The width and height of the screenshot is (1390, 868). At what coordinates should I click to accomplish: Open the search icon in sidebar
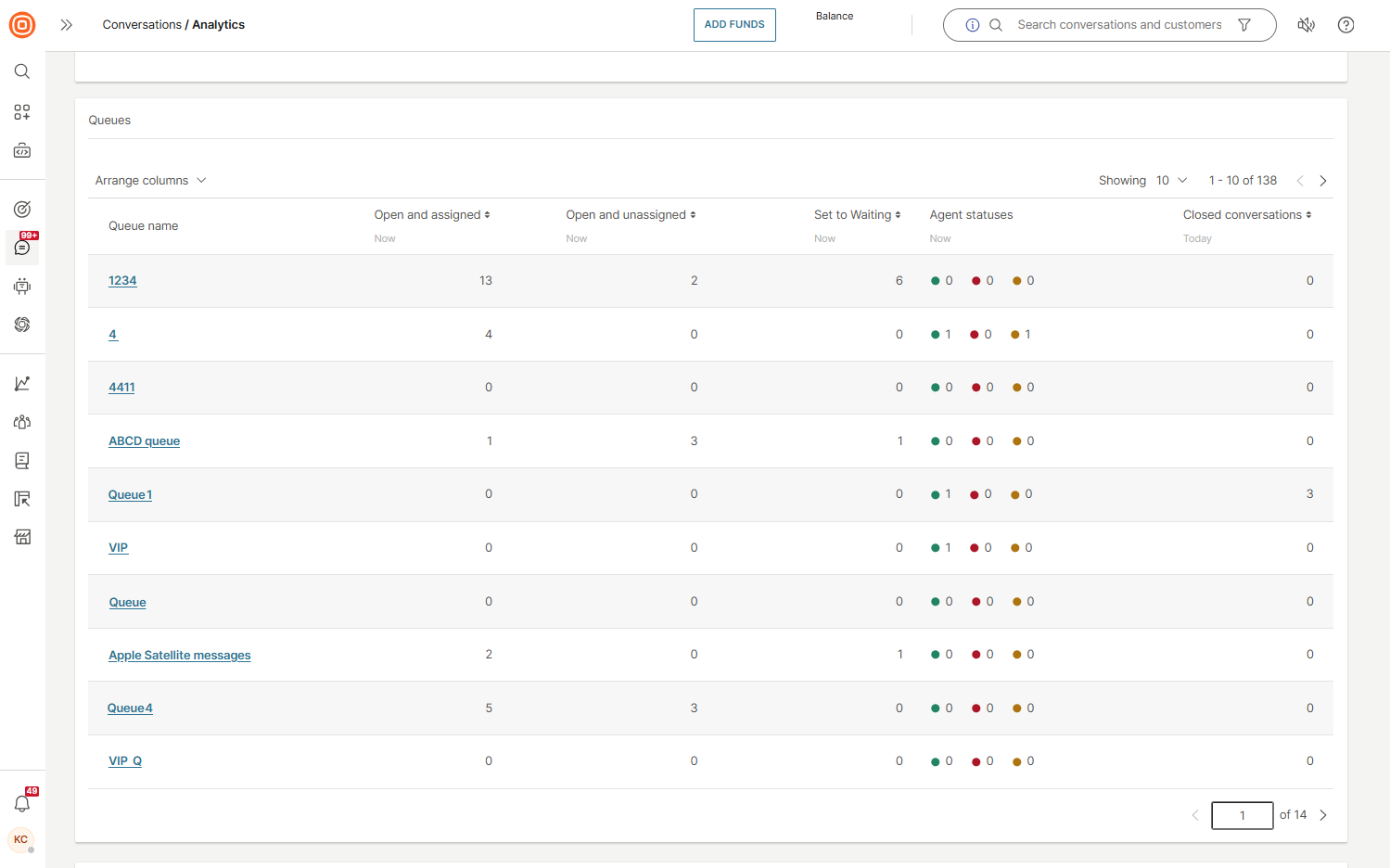point(22,71)
